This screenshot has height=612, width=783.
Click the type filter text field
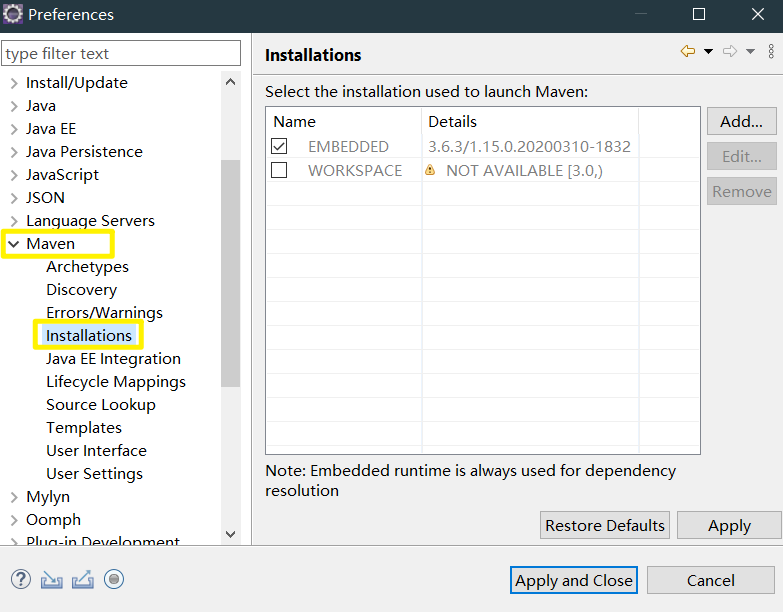click(x=121, y=53)
